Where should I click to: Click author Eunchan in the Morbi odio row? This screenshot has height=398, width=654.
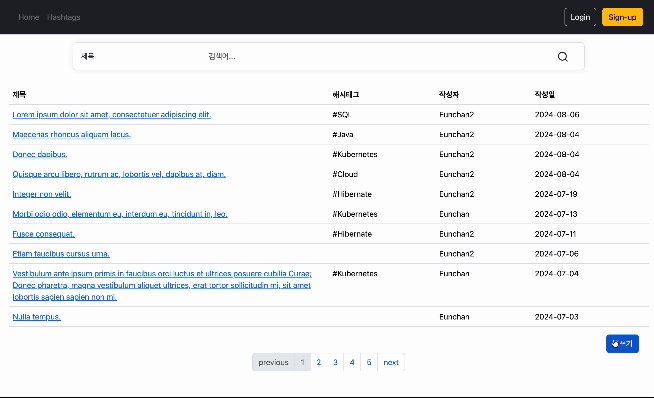coord(454,214)
